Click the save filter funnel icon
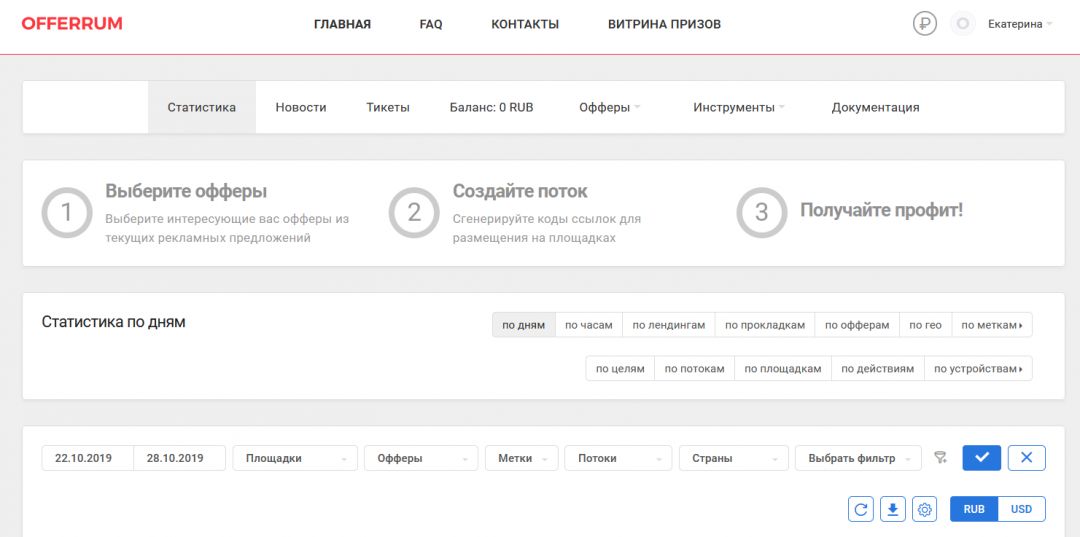Image resolution: width=1080 pixels, height=537 pixels. click(940, 457)
